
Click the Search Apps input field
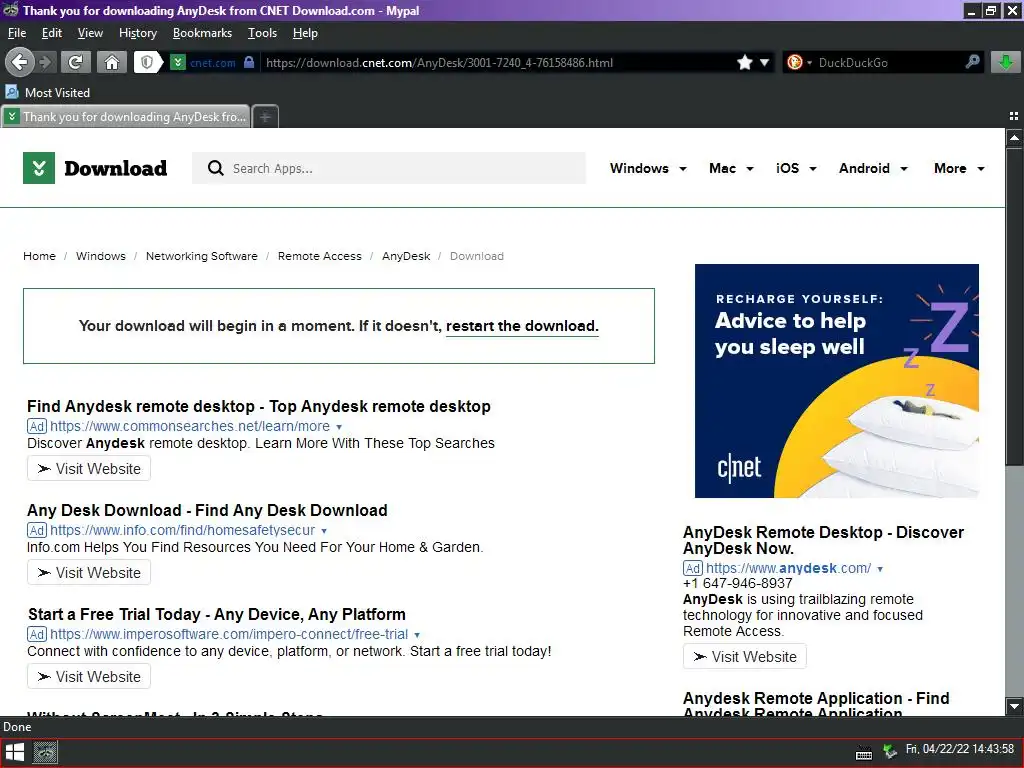pos(389,168)
